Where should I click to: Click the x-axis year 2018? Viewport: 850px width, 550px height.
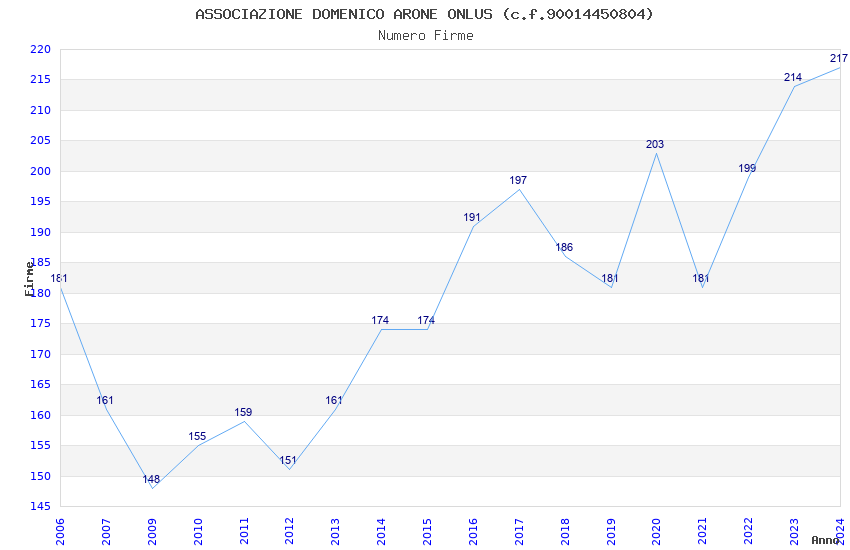click(x=565, y=532)
